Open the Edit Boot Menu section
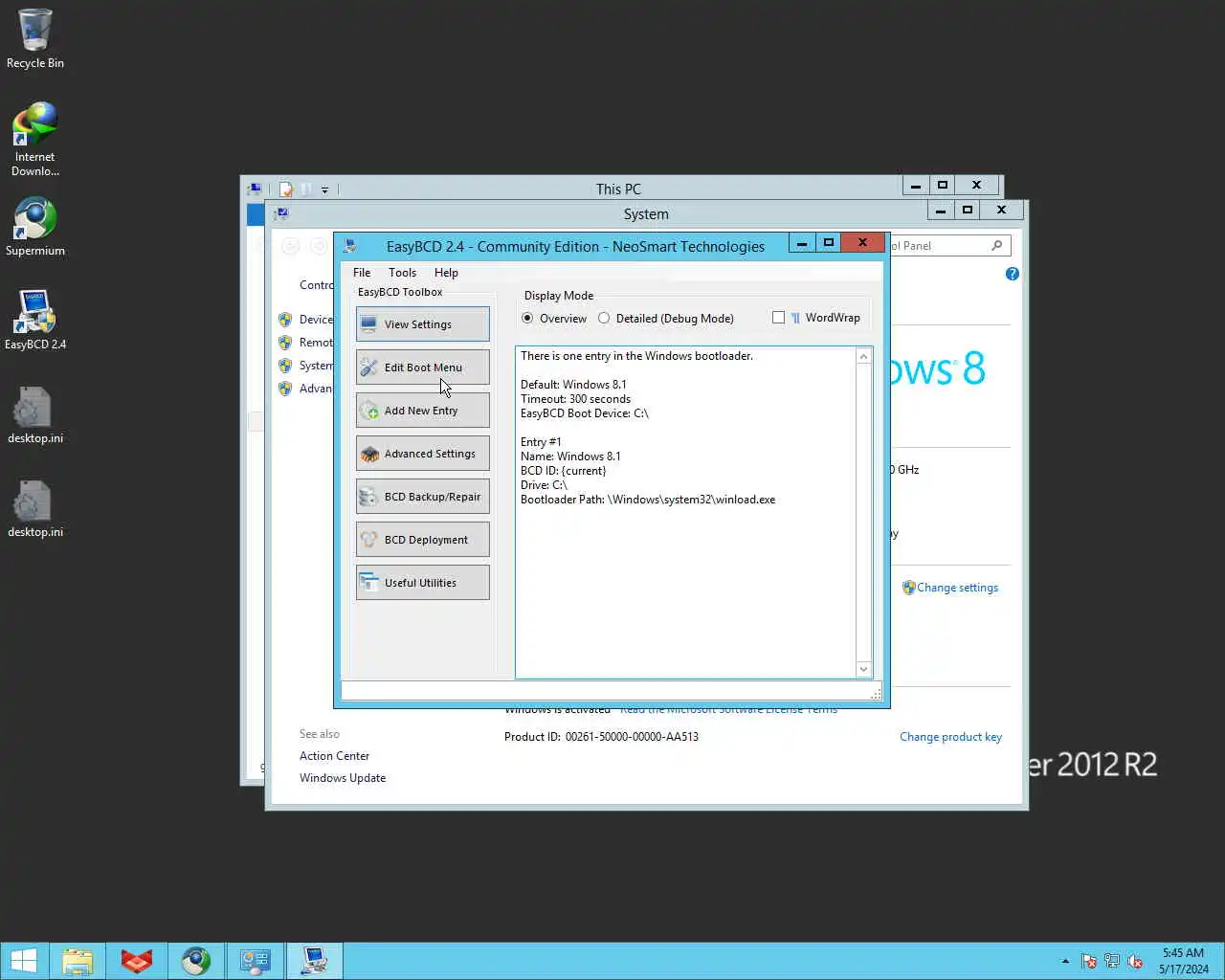1225x980 pixels. [x=422, y=367]
